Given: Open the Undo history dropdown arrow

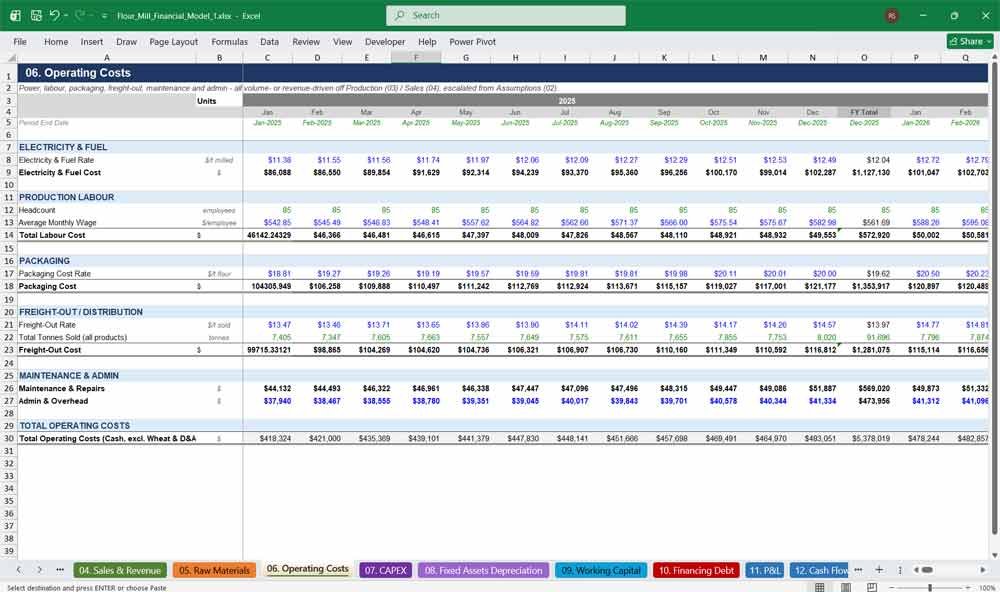Looking at the screenshot, I should click(66, 15).
